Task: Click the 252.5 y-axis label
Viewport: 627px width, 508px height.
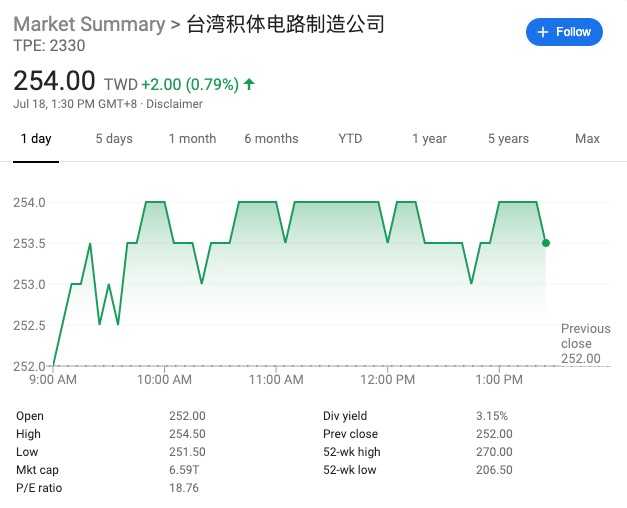Action: tap(29, 326)
